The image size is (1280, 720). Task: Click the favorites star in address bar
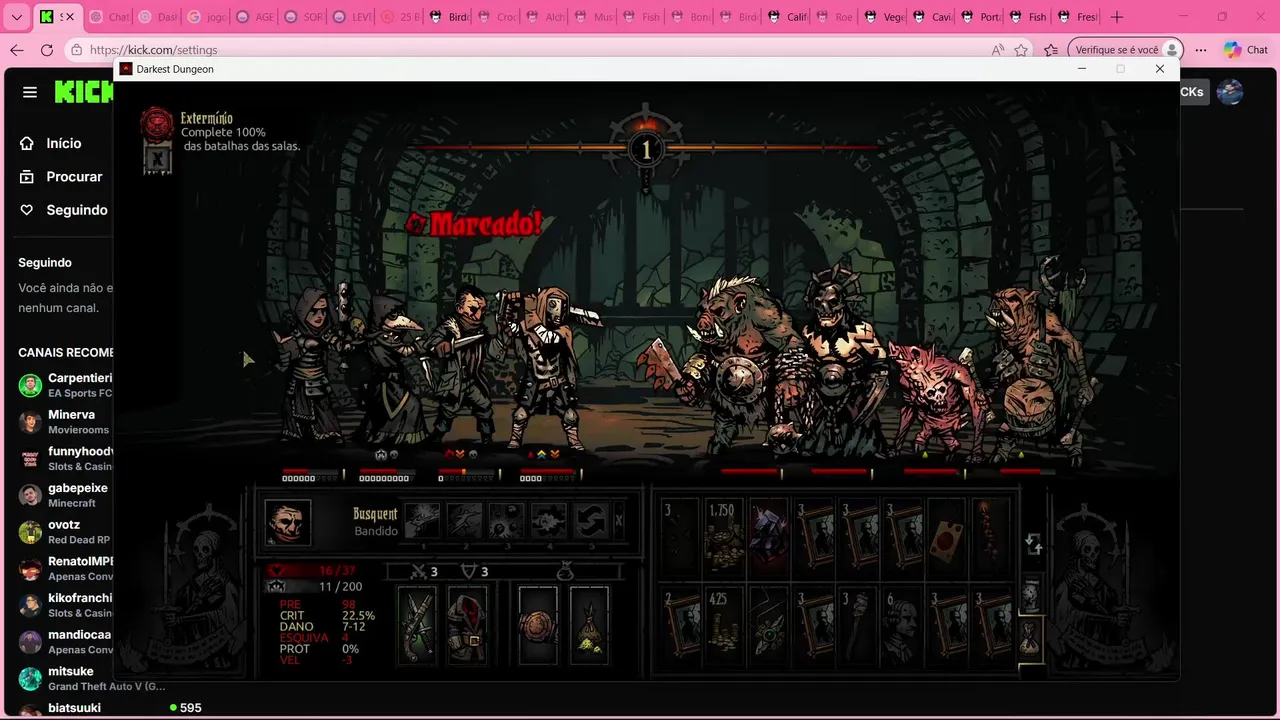[1021, 50]
